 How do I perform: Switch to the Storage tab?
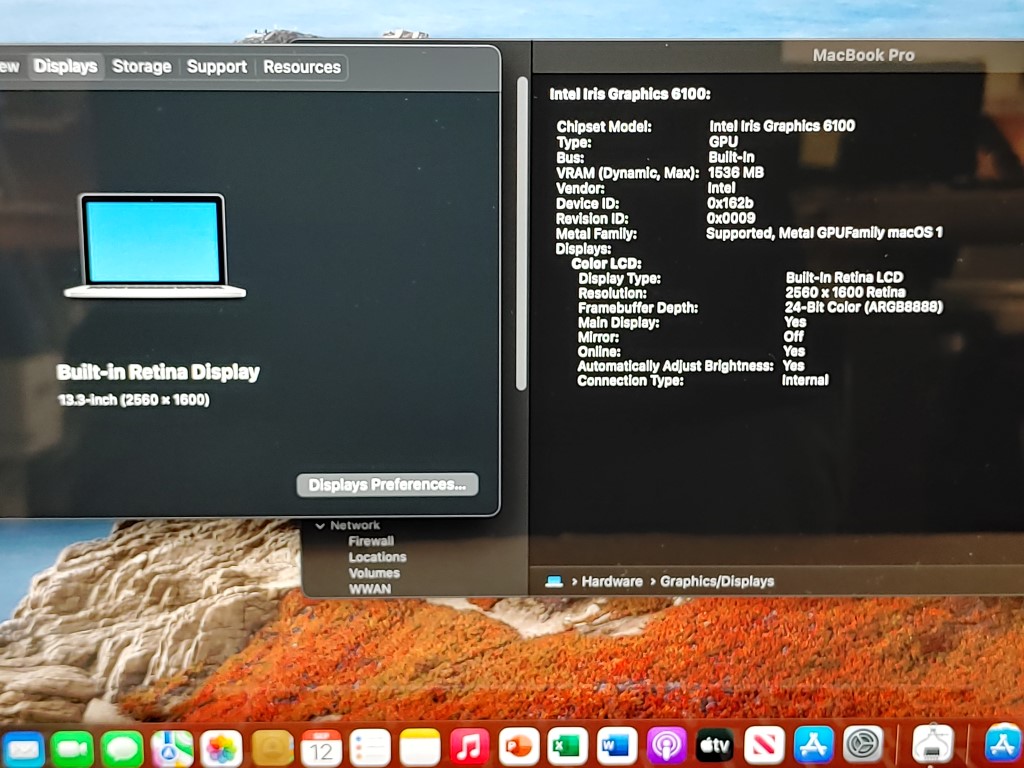point(142,67)
